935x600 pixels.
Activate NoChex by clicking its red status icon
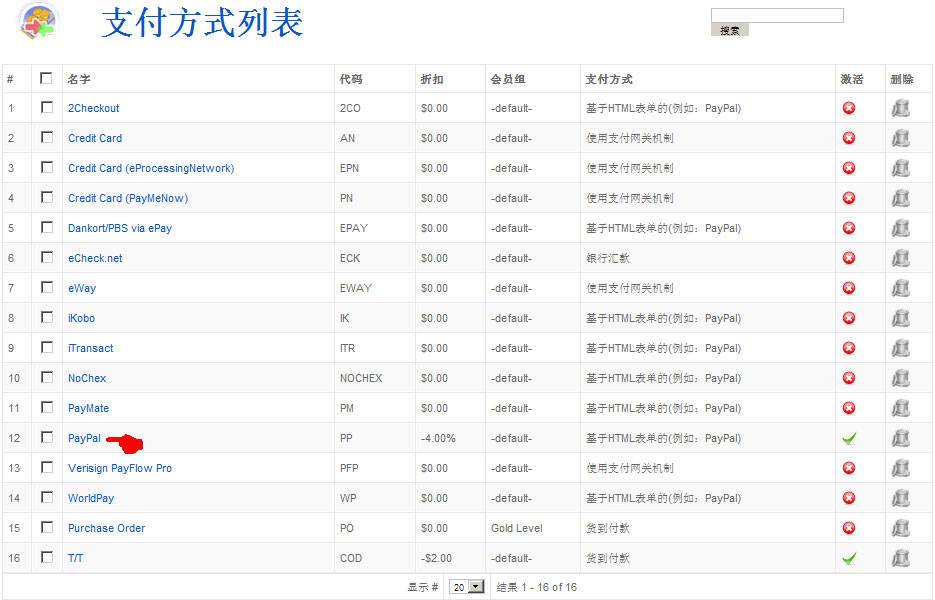tap(849, 378)
